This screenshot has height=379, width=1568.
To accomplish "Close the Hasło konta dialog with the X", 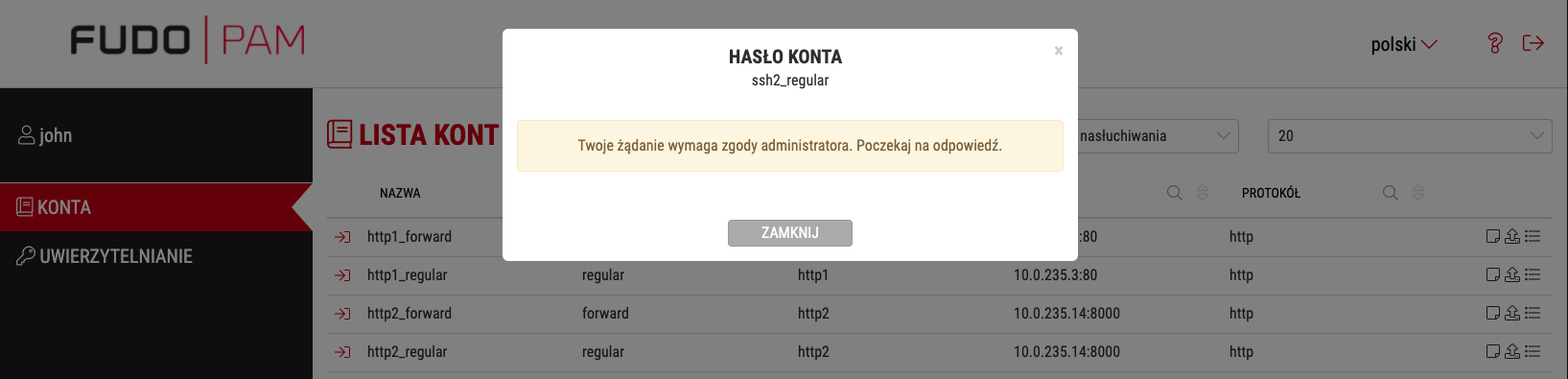I will (1059, 51).
